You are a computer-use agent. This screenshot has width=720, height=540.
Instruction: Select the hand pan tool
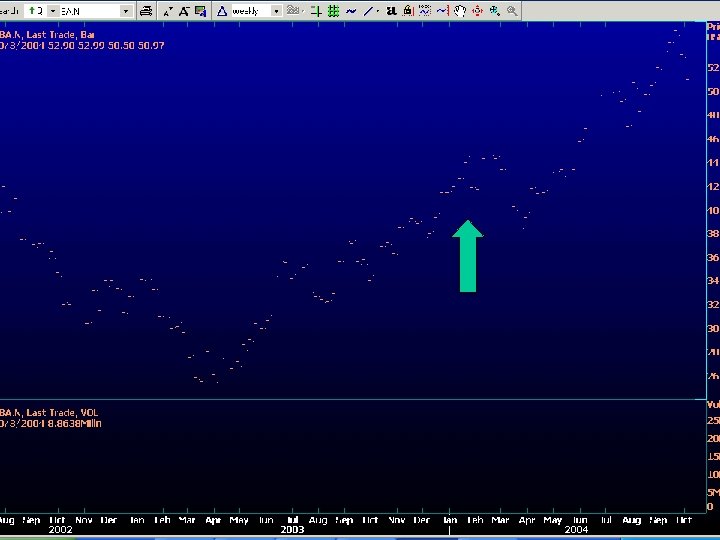(460, 11)
